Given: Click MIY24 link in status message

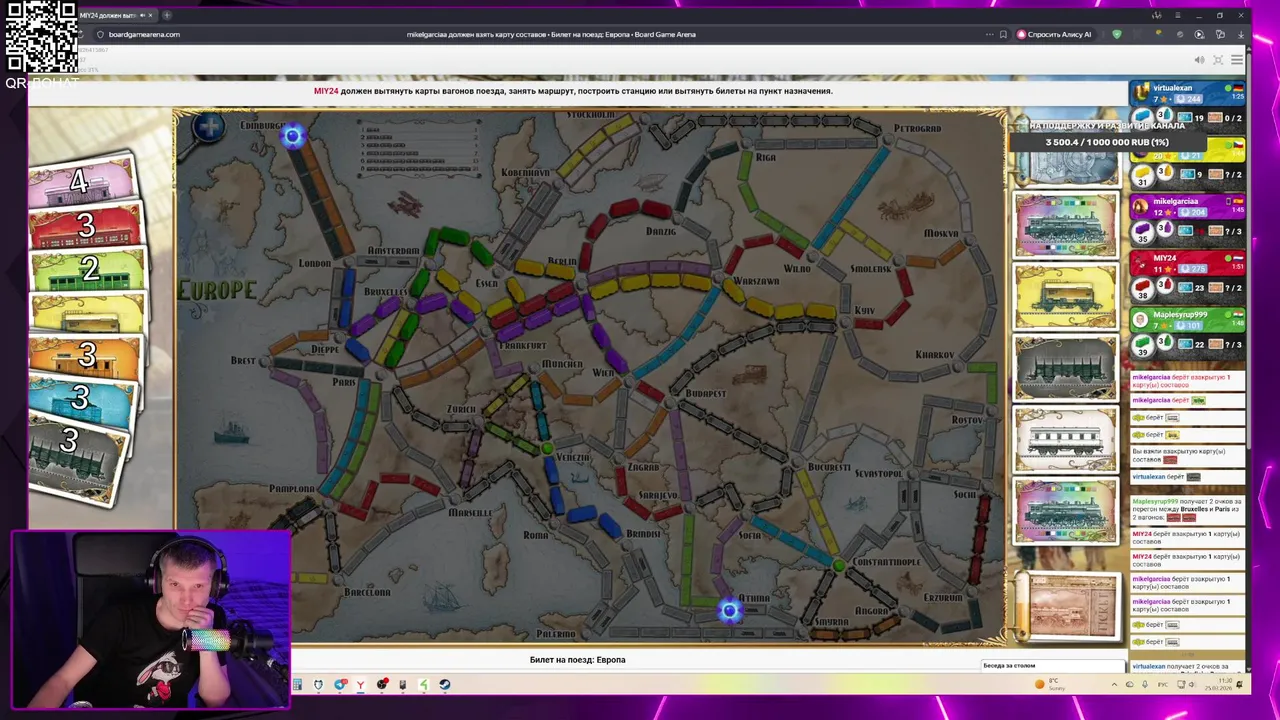Looking at the screenshot, I should (326, 91).
